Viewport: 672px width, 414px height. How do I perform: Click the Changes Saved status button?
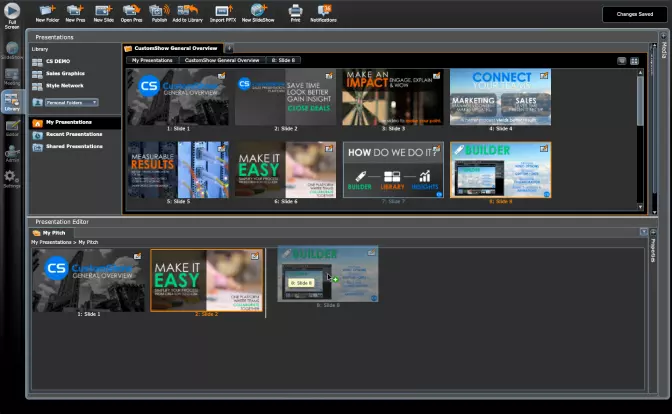click(635, 14)
